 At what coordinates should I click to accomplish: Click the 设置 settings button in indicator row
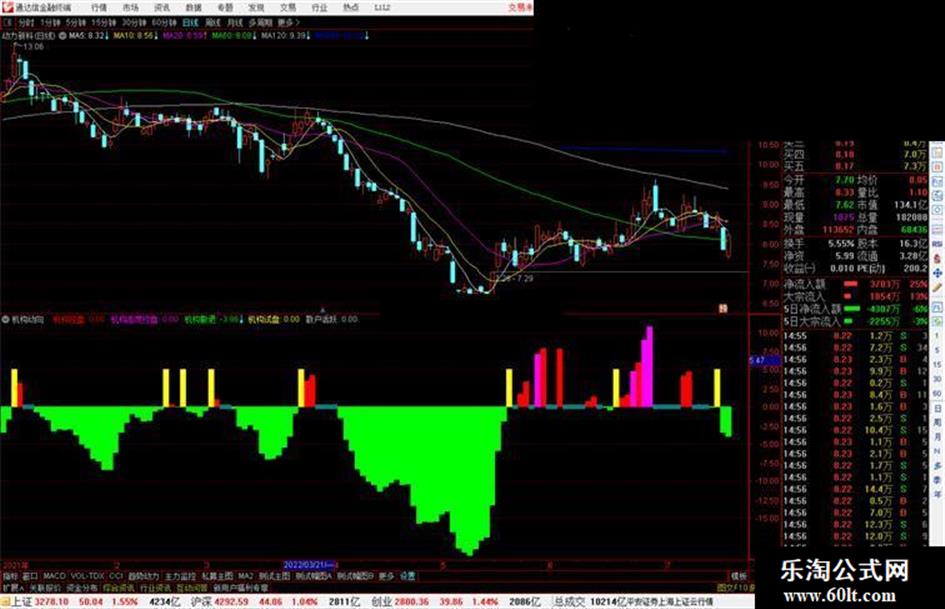(x=407, y=576)
